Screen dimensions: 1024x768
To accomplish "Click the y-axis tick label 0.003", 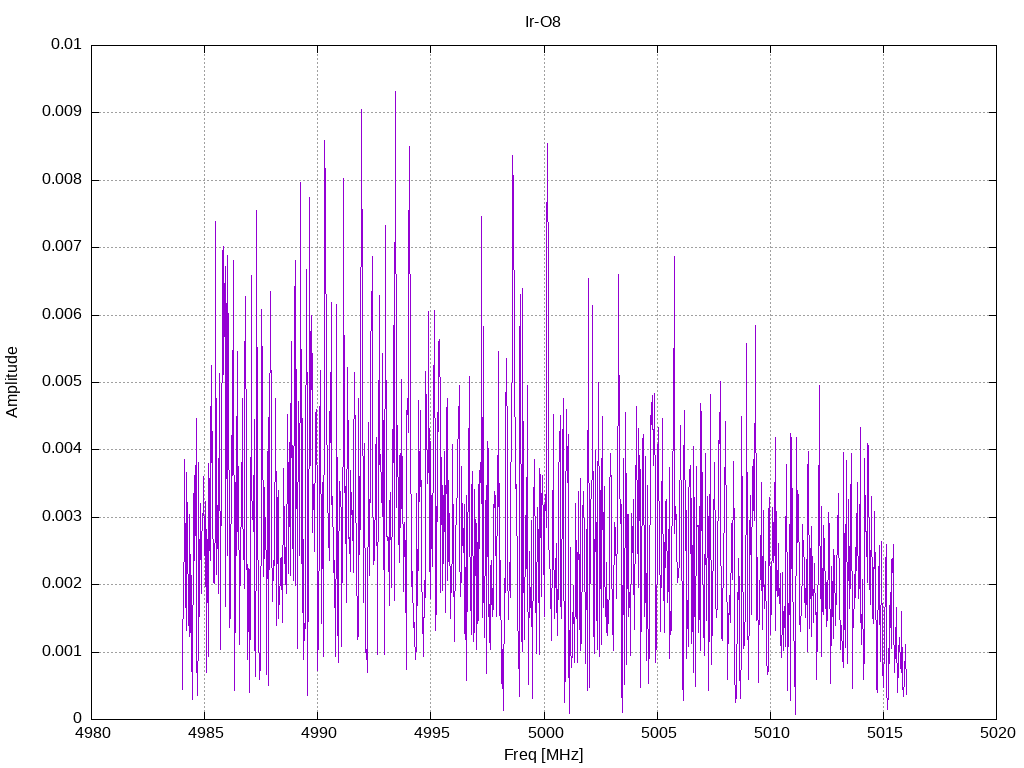I will tap(62, 517).
